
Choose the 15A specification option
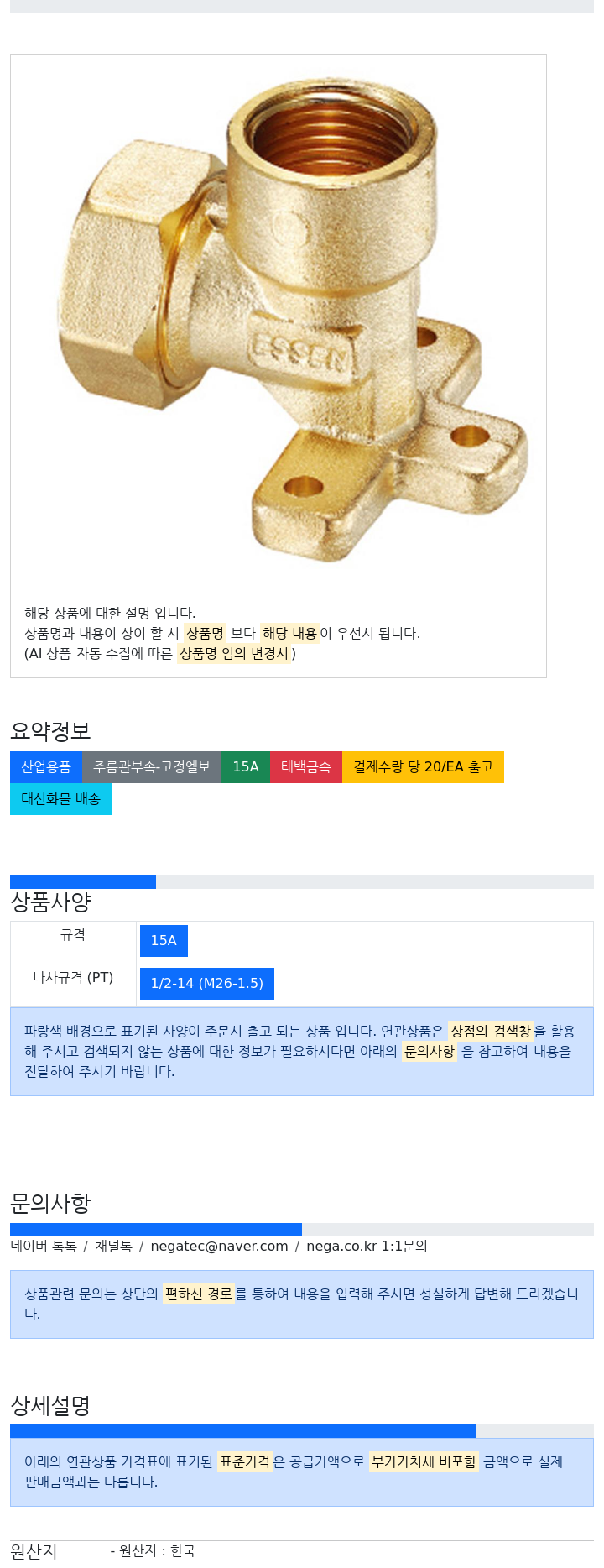point(164,941)
